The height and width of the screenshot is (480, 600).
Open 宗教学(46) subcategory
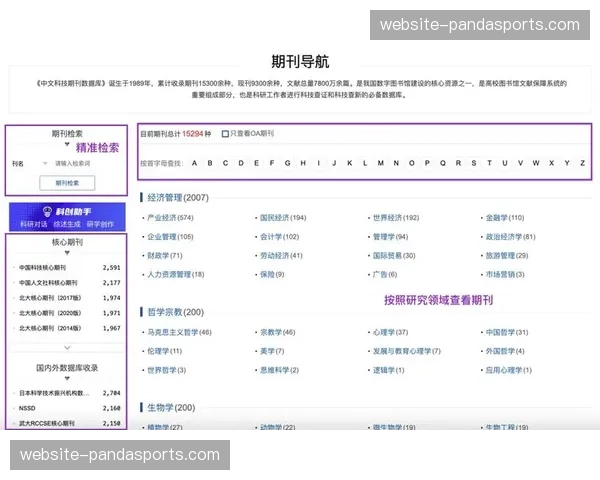278,332
